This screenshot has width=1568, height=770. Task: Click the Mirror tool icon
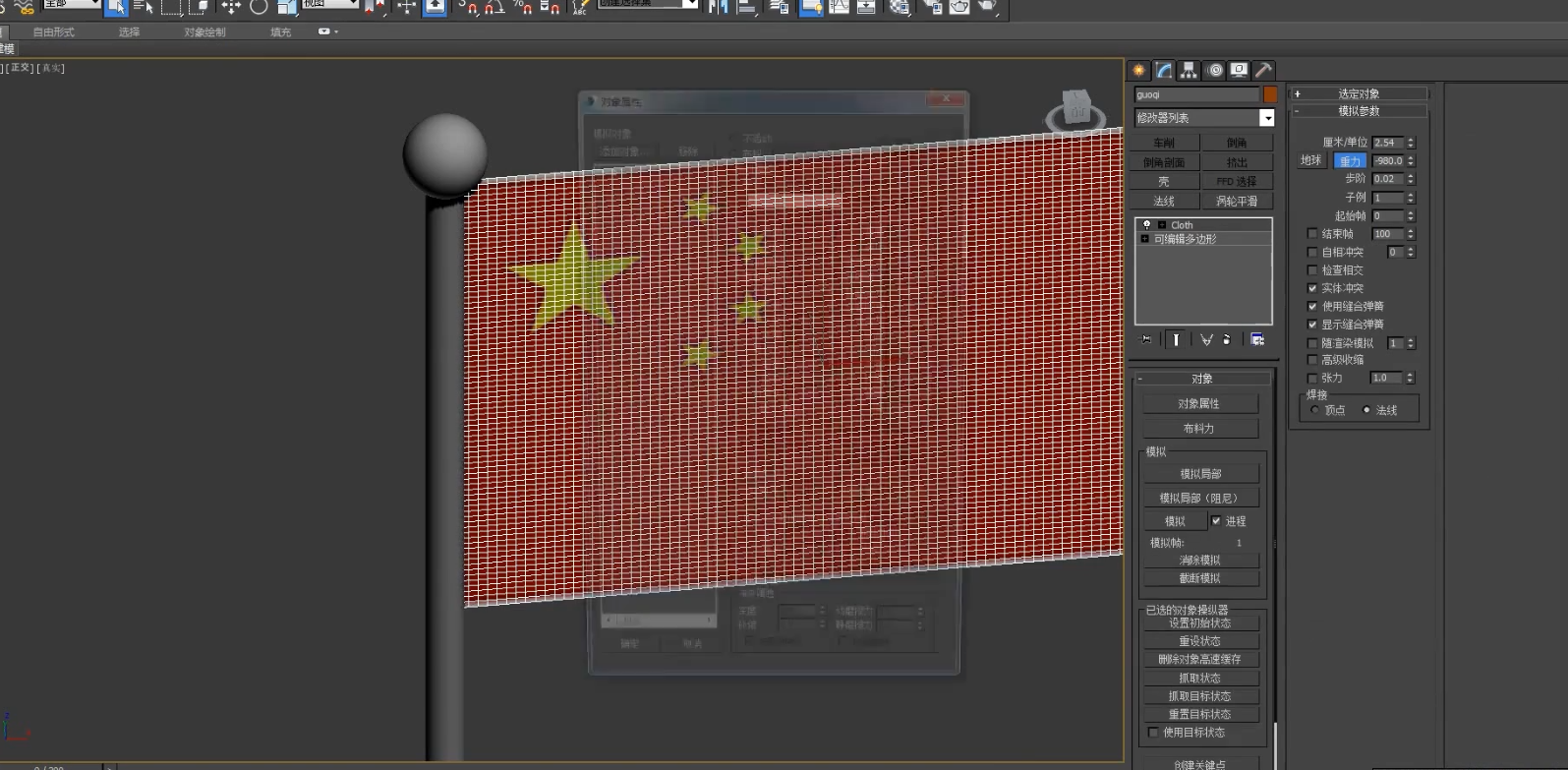(x=719, y=7)
